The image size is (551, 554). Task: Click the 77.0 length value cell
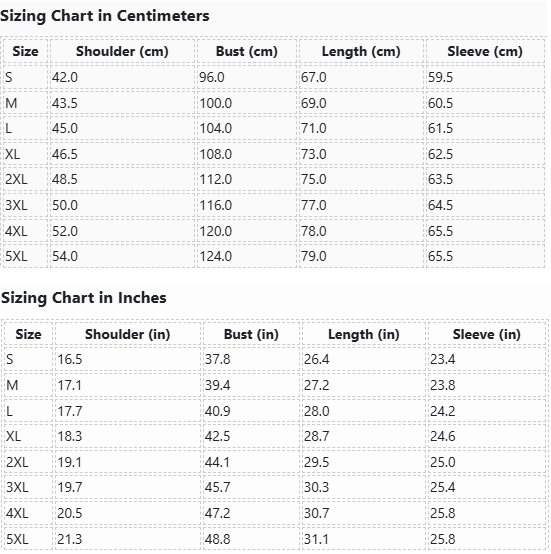tap(361, 205)
